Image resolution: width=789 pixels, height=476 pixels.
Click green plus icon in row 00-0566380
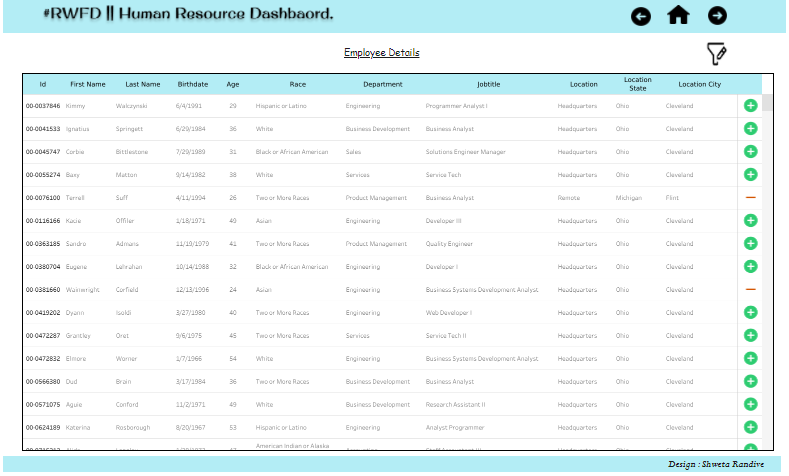point(750,381)
